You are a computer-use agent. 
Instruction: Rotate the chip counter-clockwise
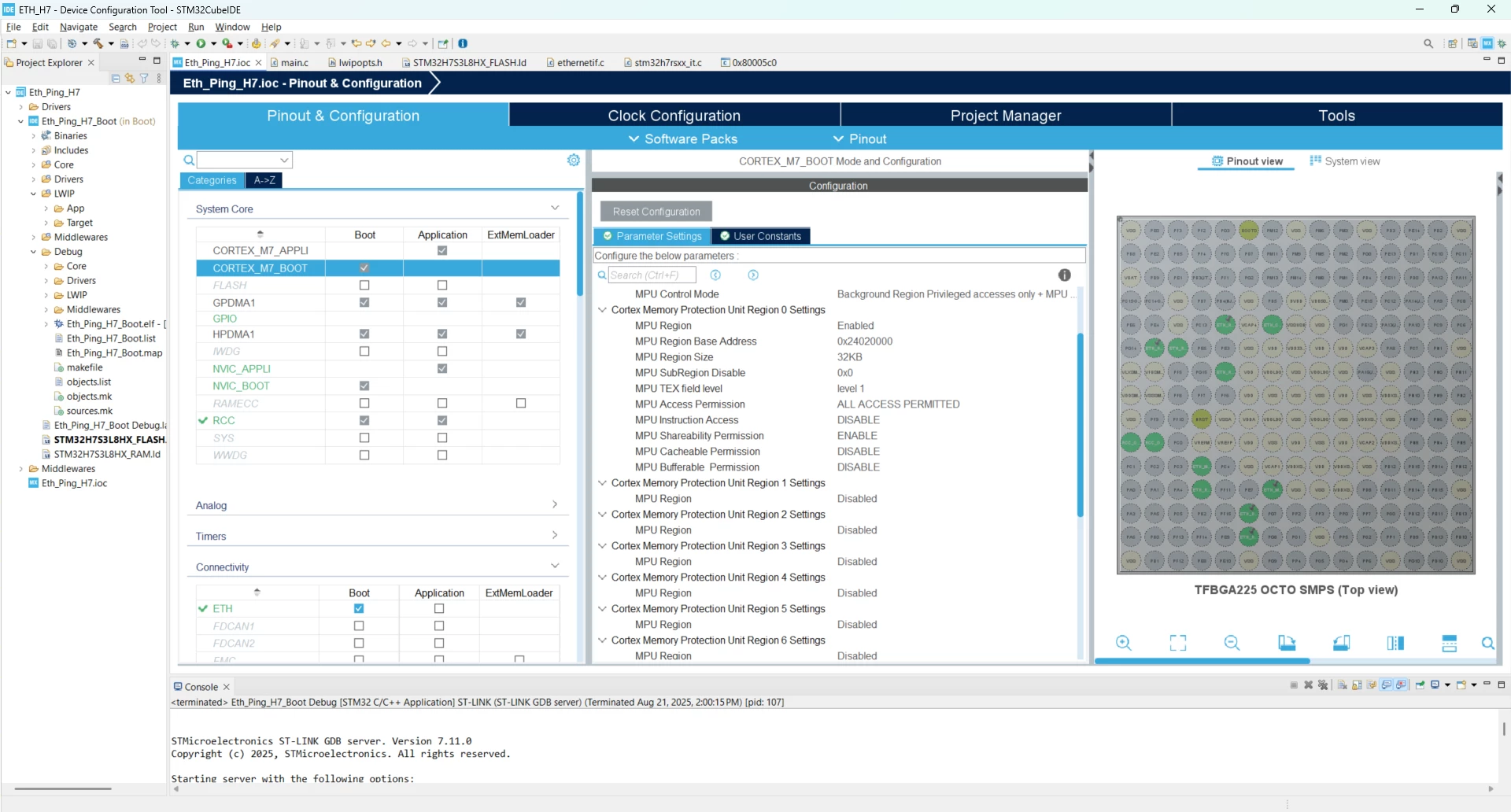pos(1342,643)
